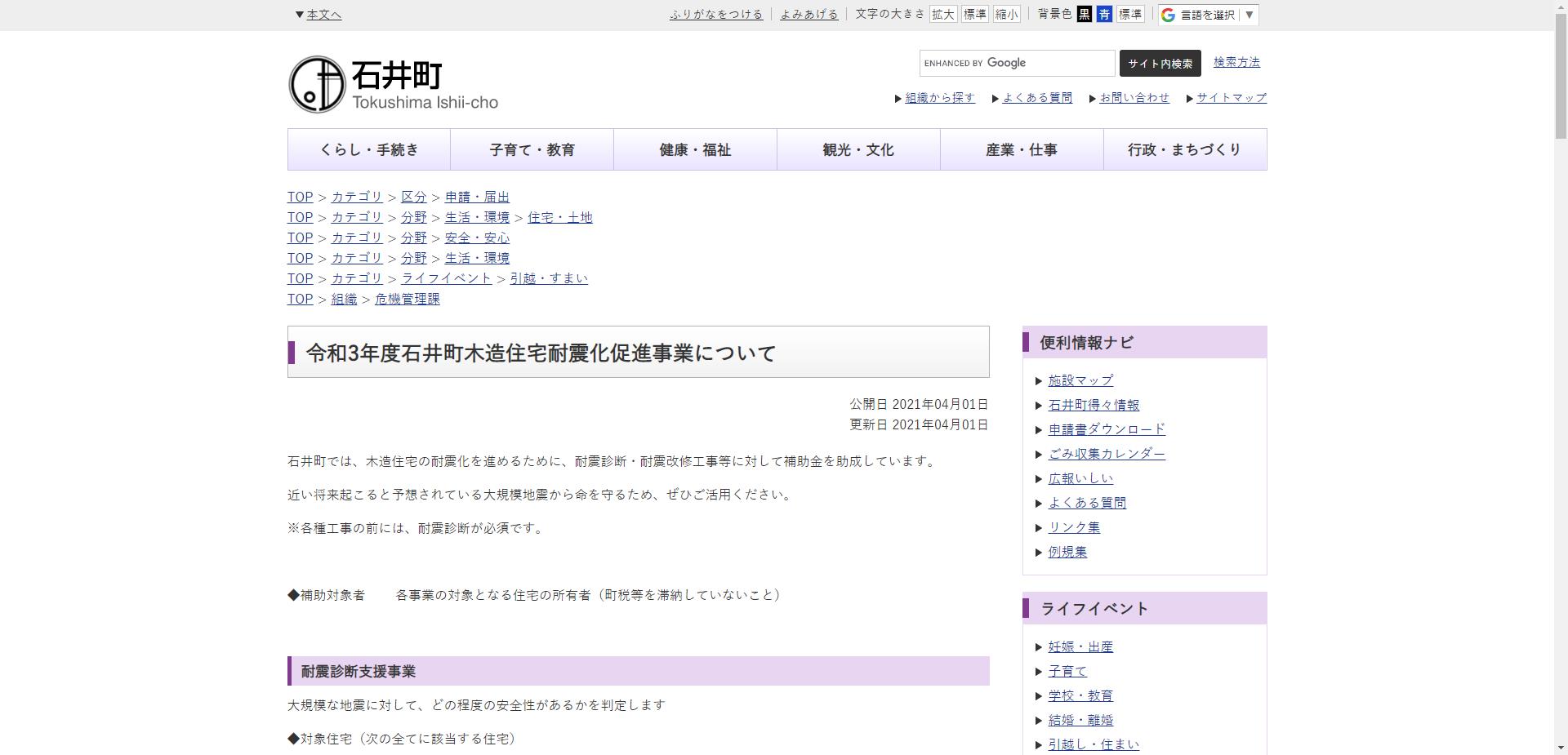
Task: Switch background color to black 黒
Action: (1084, 14)
